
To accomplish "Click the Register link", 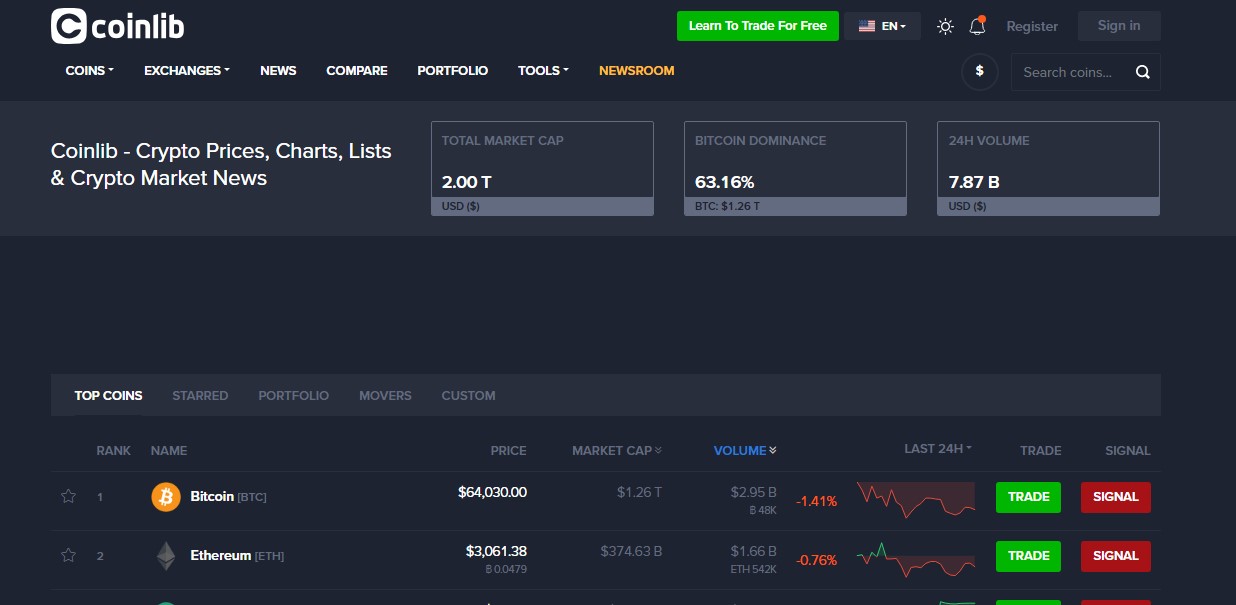I will [x=1032, y=27].
